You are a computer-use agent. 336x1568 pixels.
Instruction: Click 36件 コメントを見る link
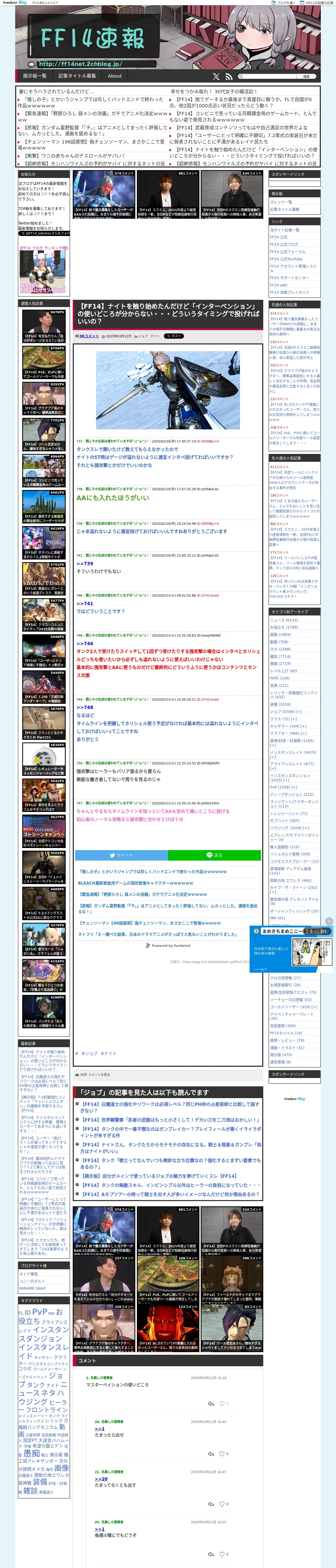pos(95,1075)
